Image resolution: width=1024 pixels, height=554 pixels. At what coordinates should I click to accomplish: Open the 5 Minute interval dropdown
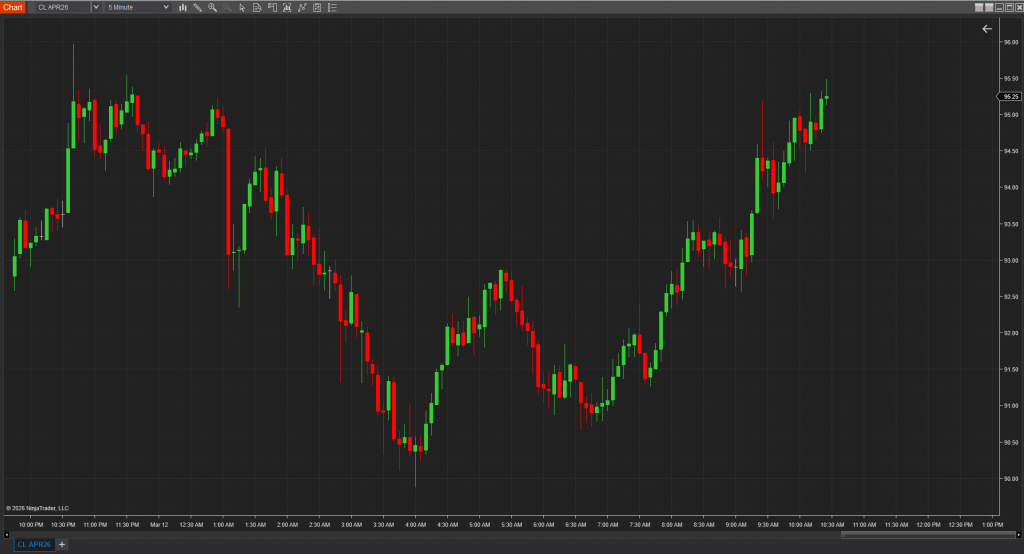(138, 7)
